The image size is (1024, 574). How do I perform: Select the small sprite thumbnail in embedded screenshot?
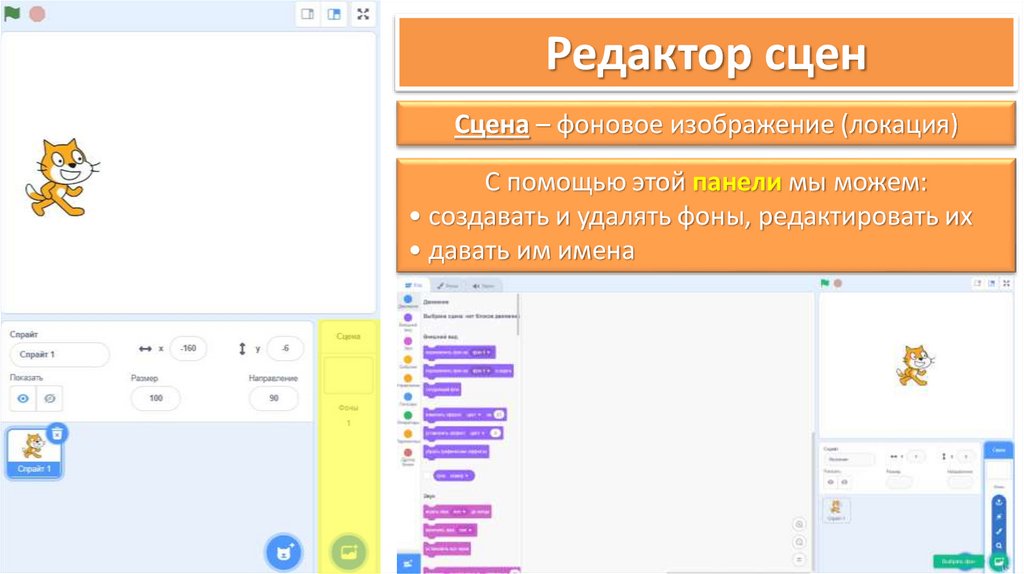836,509
